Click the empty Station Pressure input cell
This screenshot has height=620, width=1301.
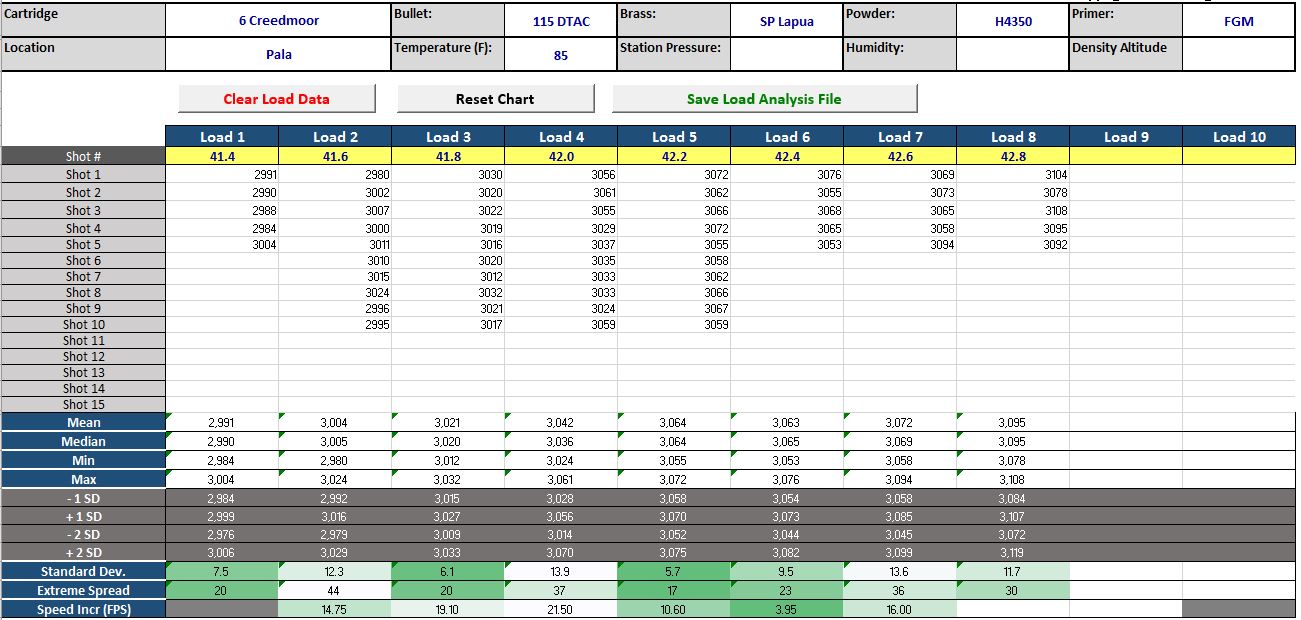[786, 54]
